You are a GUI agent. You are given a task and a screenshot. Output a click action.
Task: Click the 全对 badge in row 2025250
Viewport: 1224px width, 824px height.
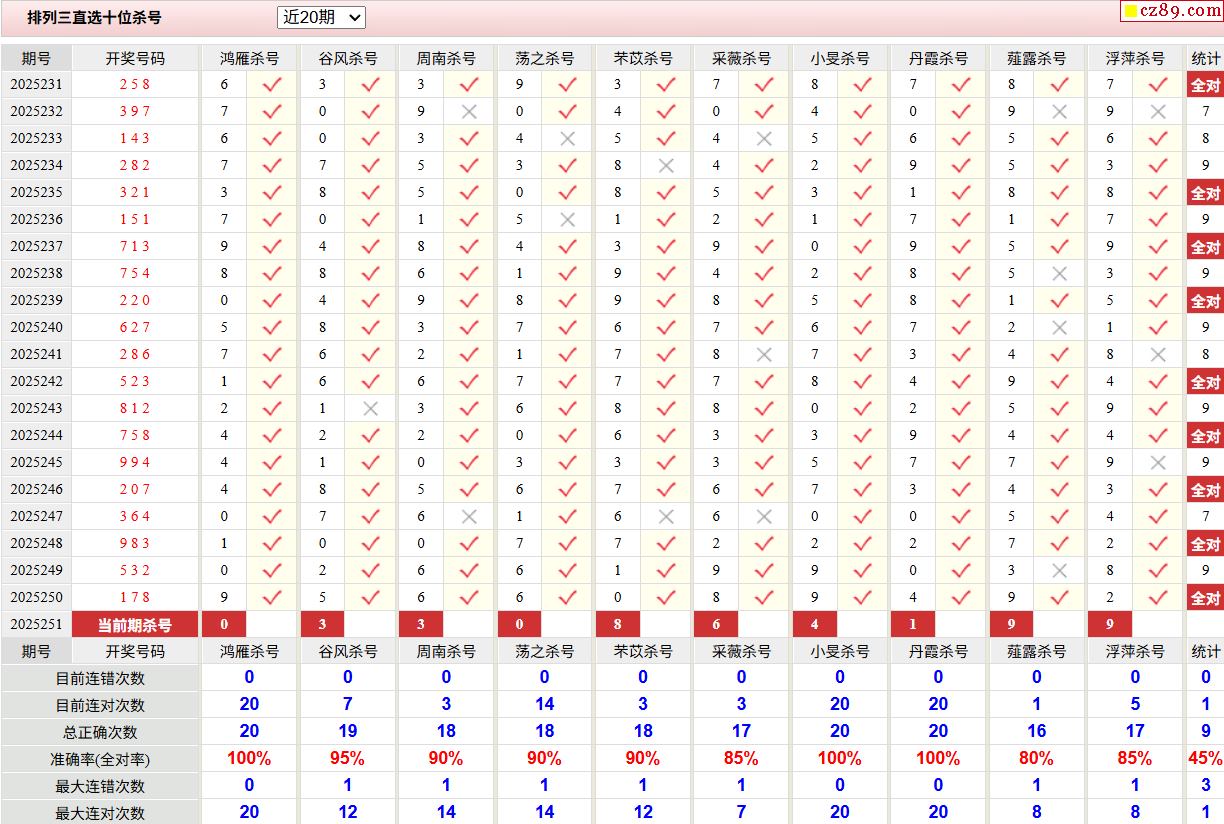(x=1205, y=599)
